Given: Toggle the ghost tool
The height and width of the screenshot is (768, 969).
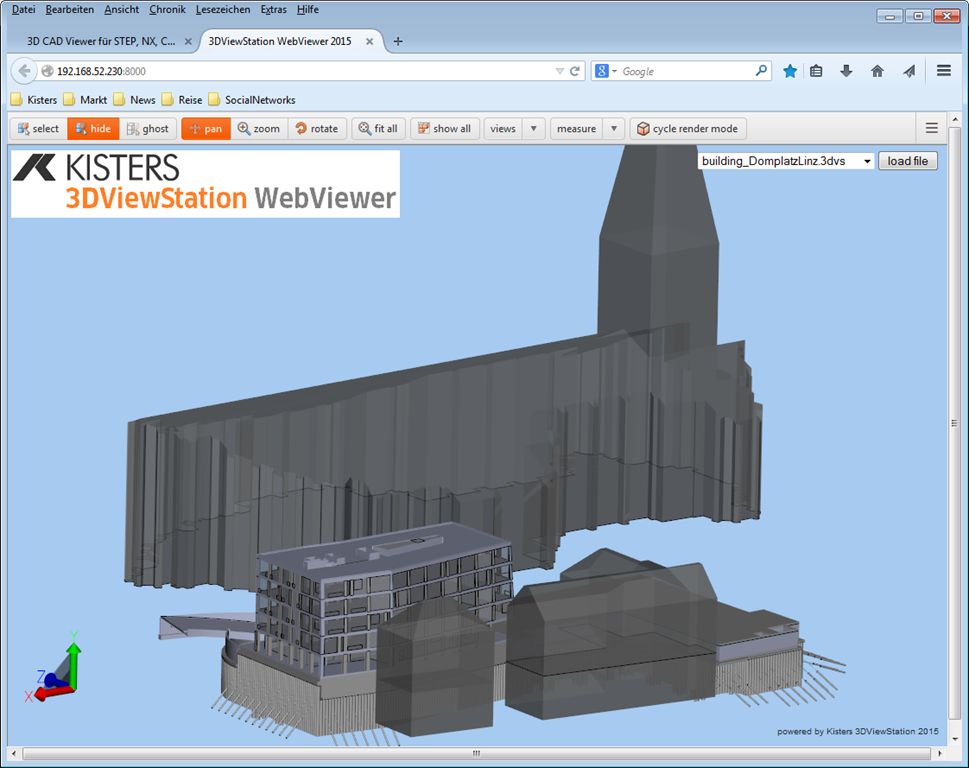Looking at the screenshot, I should [148, 129].
